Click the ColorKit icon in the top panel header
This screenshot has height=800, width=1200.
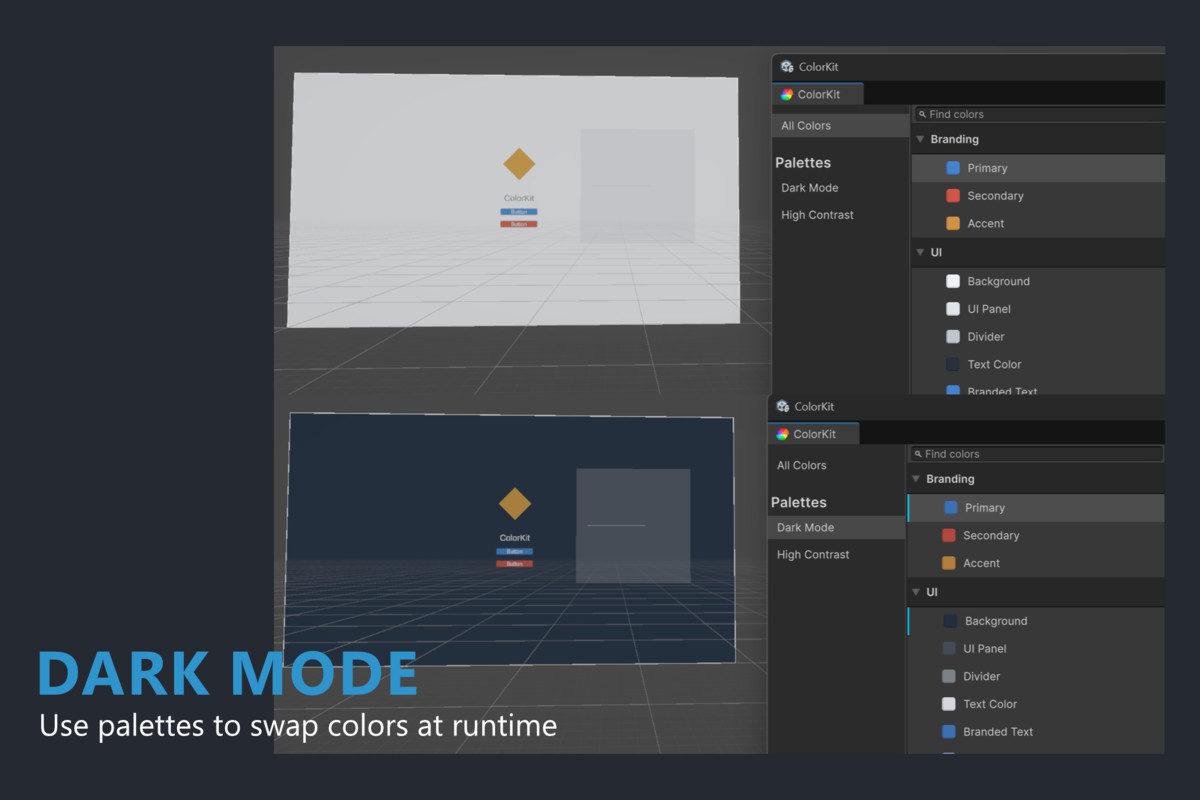tap(784, 66)
